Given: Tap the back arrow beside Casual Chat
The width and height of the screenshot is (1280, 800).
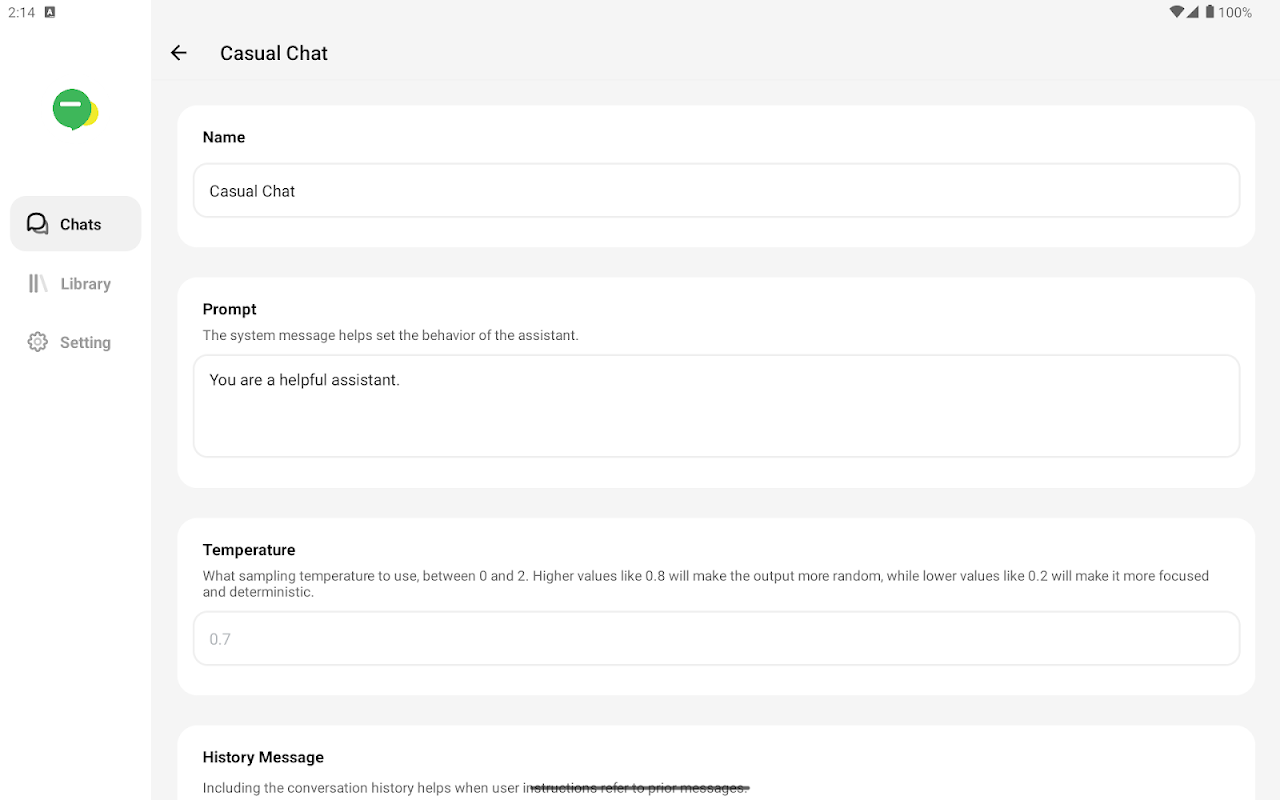Looking at the screenshot, I should (x=179, y=53).
